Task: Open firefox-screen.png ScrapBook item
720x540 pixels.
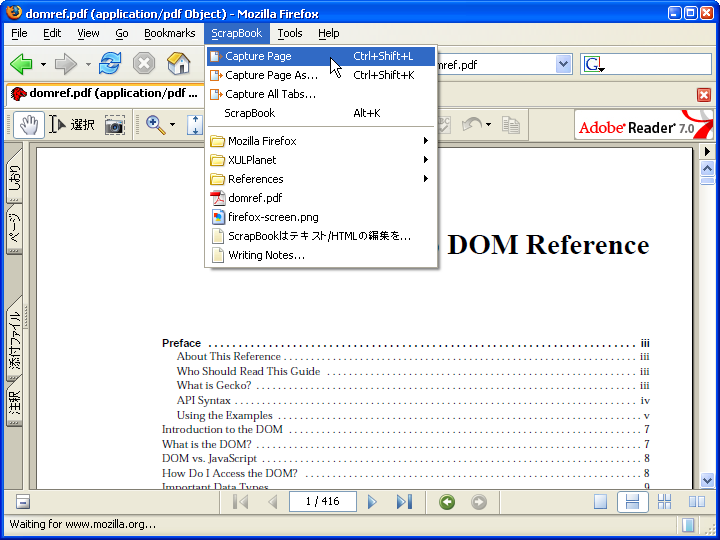Action: [x=321, y=217]
